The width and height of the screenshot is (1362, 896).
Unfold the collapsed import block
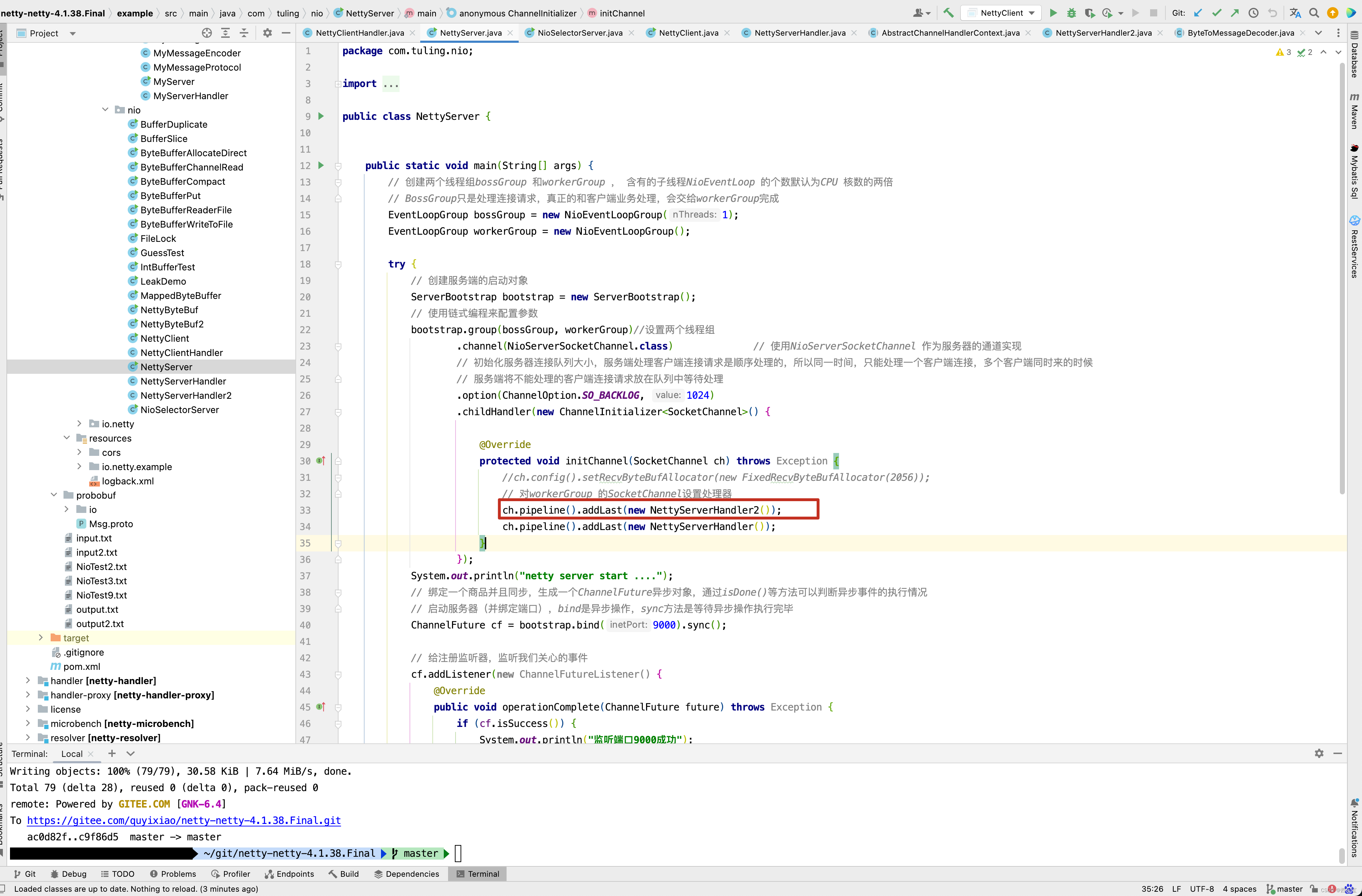tap(337, 84)
